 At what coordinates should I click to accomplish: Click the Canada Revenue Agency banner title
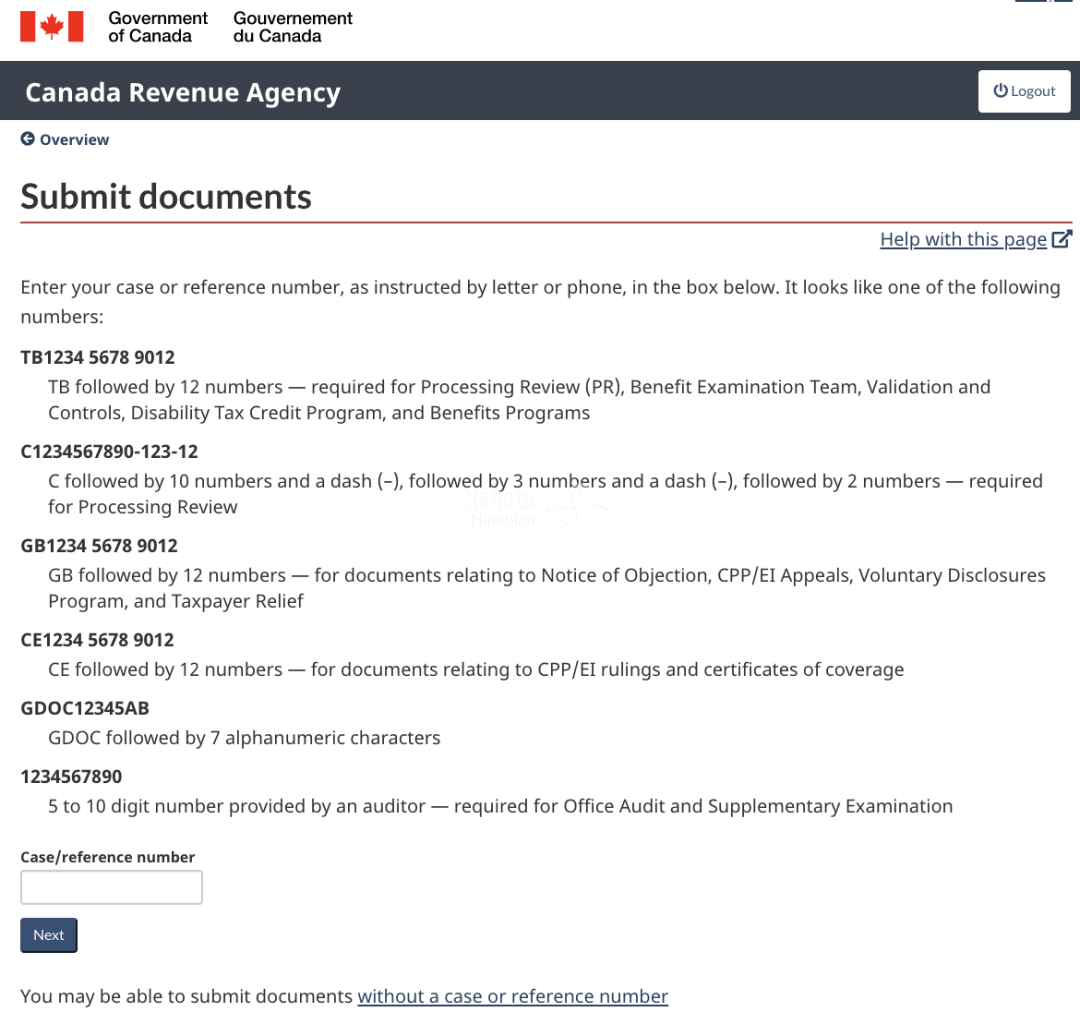(x=183, y=92)
